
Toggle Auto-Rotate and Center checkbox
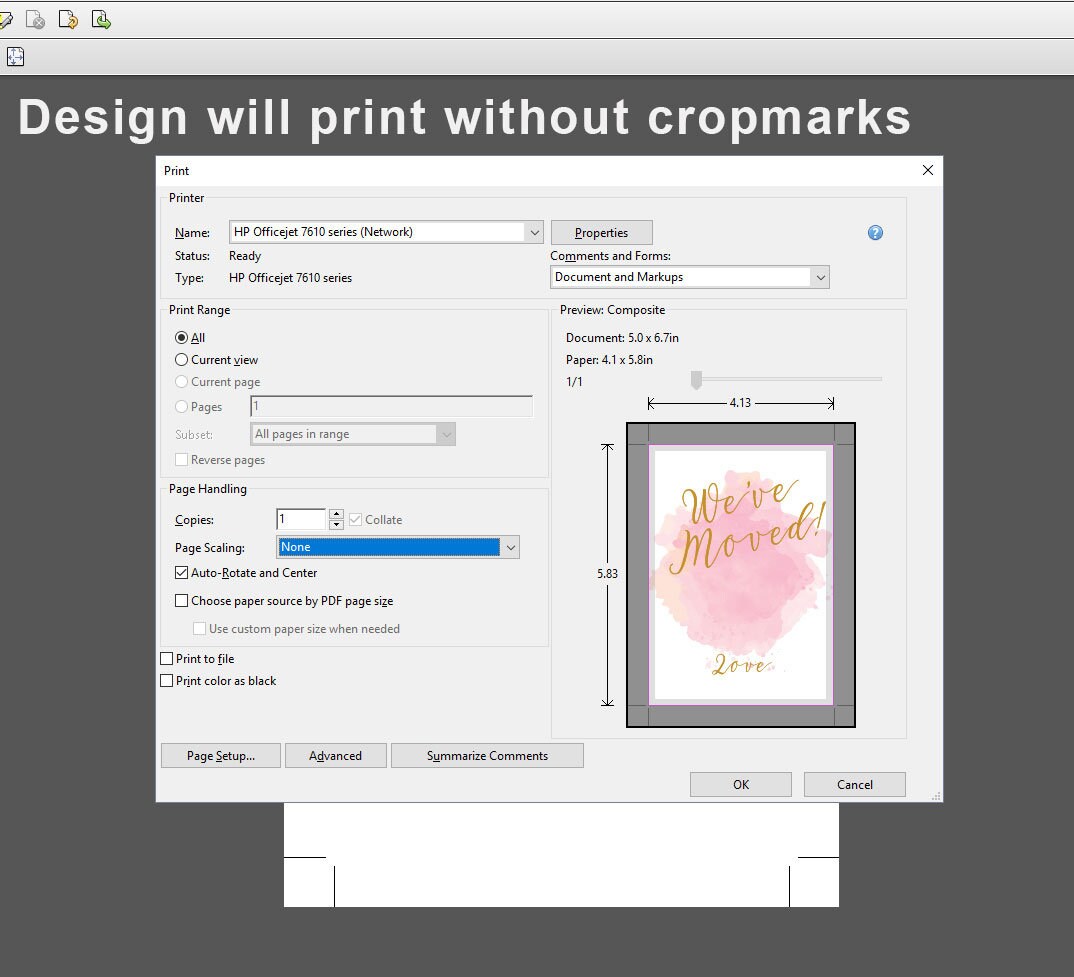point(182,573)
